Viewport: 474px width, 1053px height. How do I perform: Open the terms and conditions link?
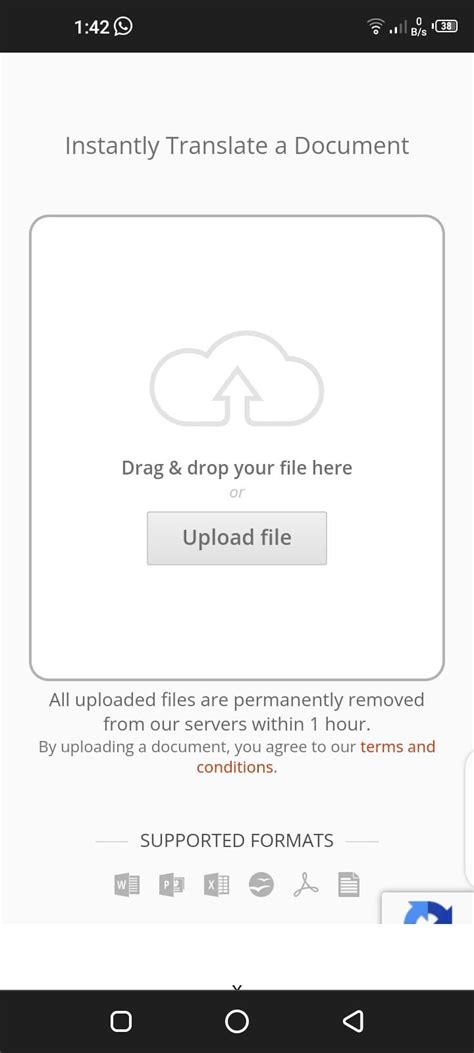click(x=316, y=757)
